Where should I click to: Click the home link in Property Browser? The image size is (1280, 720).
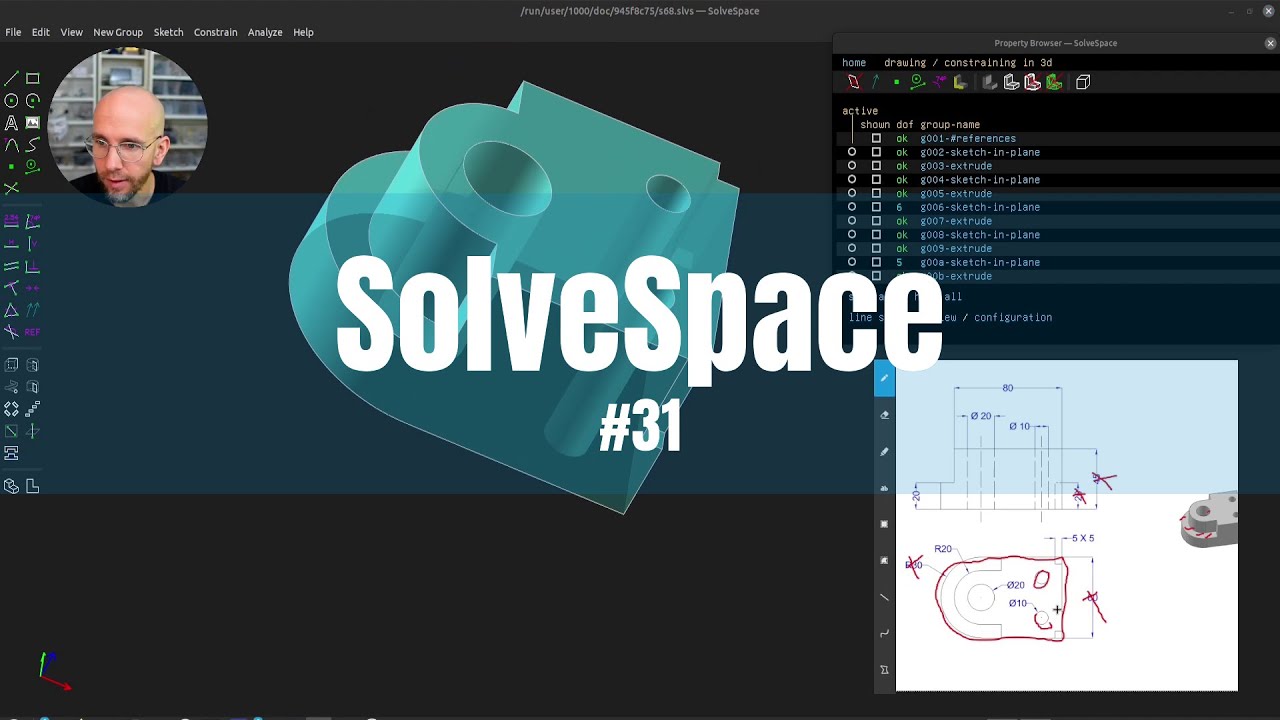(x=854, y=63)
